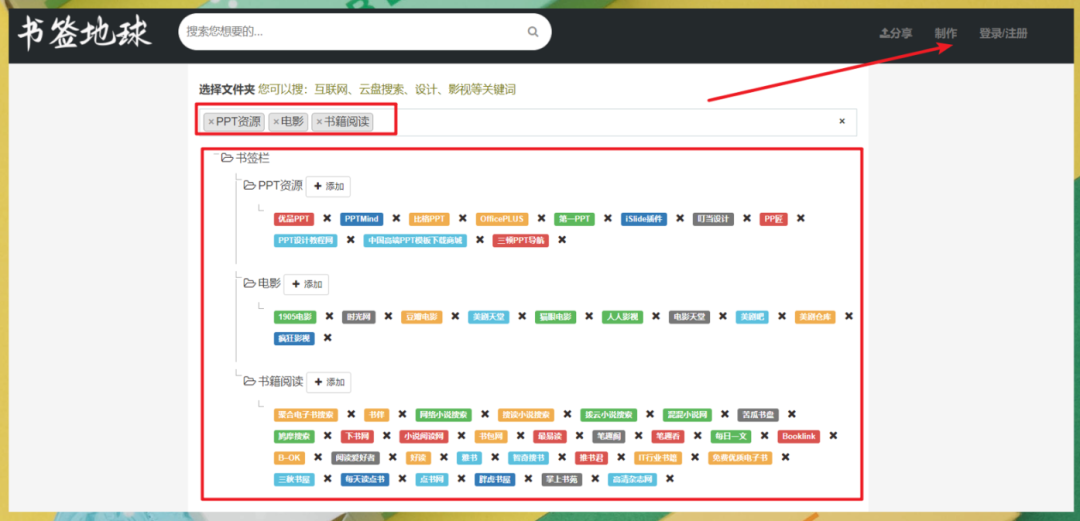
Task: Open the IT行业书籍 bookmark link
Action: click(658, 458)
